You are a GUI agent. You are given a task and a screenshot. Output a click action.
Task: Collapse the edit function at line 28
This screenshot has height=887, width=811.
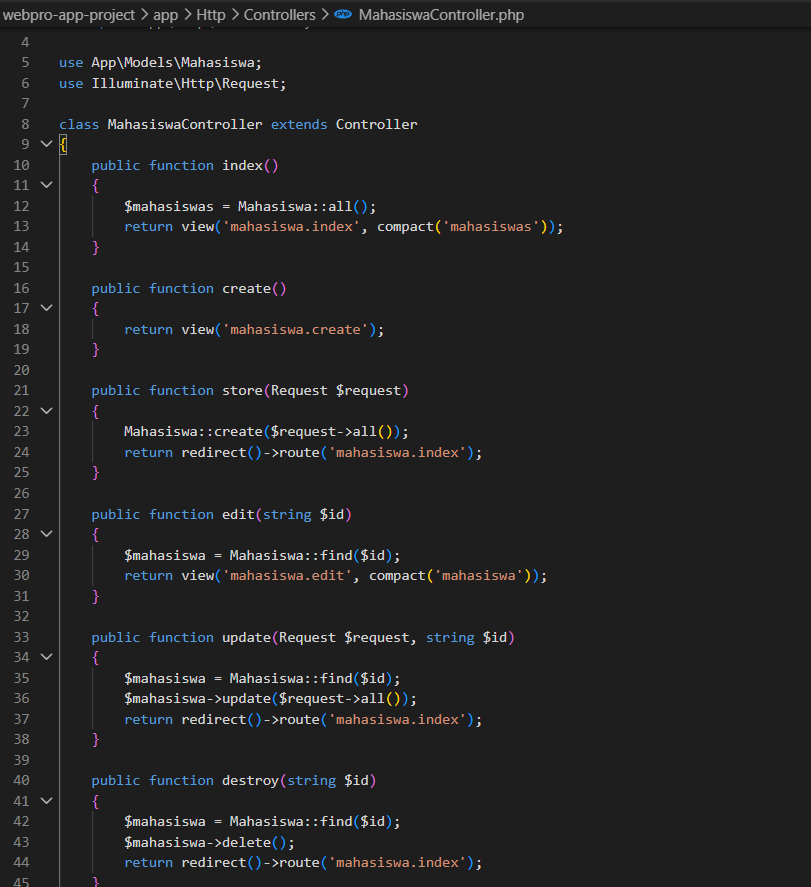point(46,534)
